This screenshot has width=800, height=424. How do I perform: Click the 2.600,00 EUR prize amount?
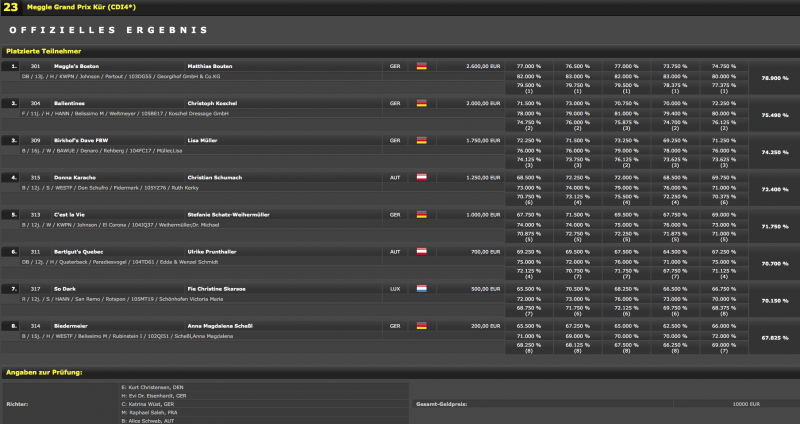[x=483, y=65]
